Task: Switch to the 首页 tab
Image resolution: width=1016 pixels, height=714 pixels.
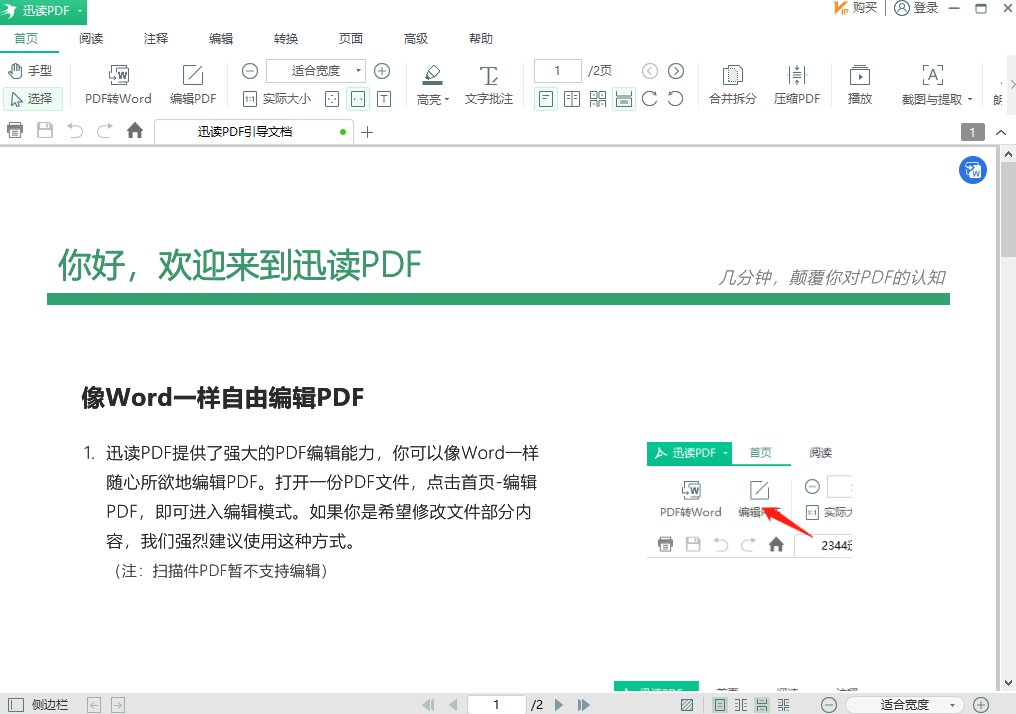Action: click(x=27, y=39)
